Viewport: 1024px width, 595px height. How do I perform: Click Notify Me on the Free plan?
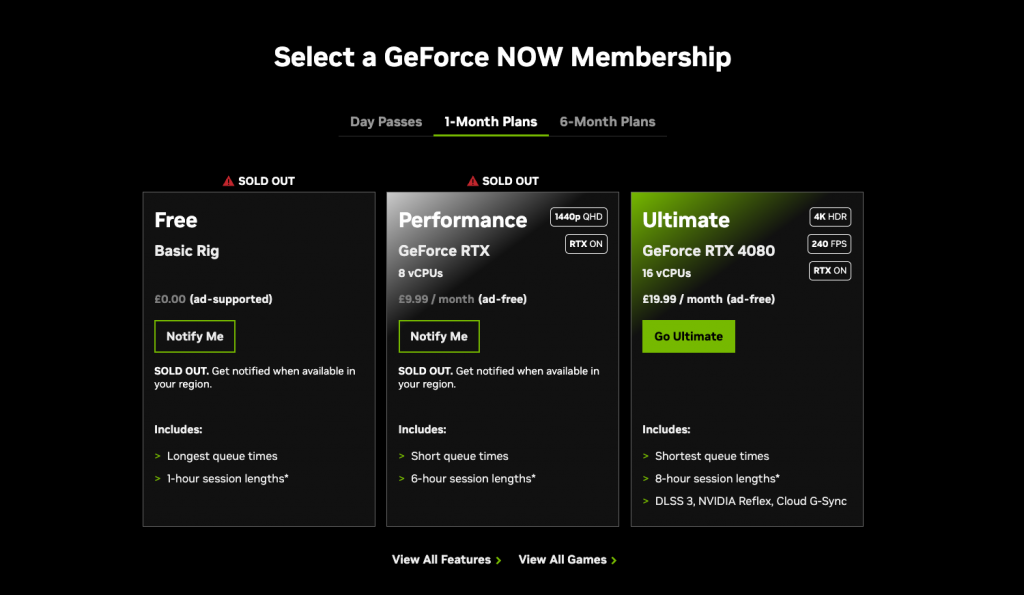click(x=194, y=336)
